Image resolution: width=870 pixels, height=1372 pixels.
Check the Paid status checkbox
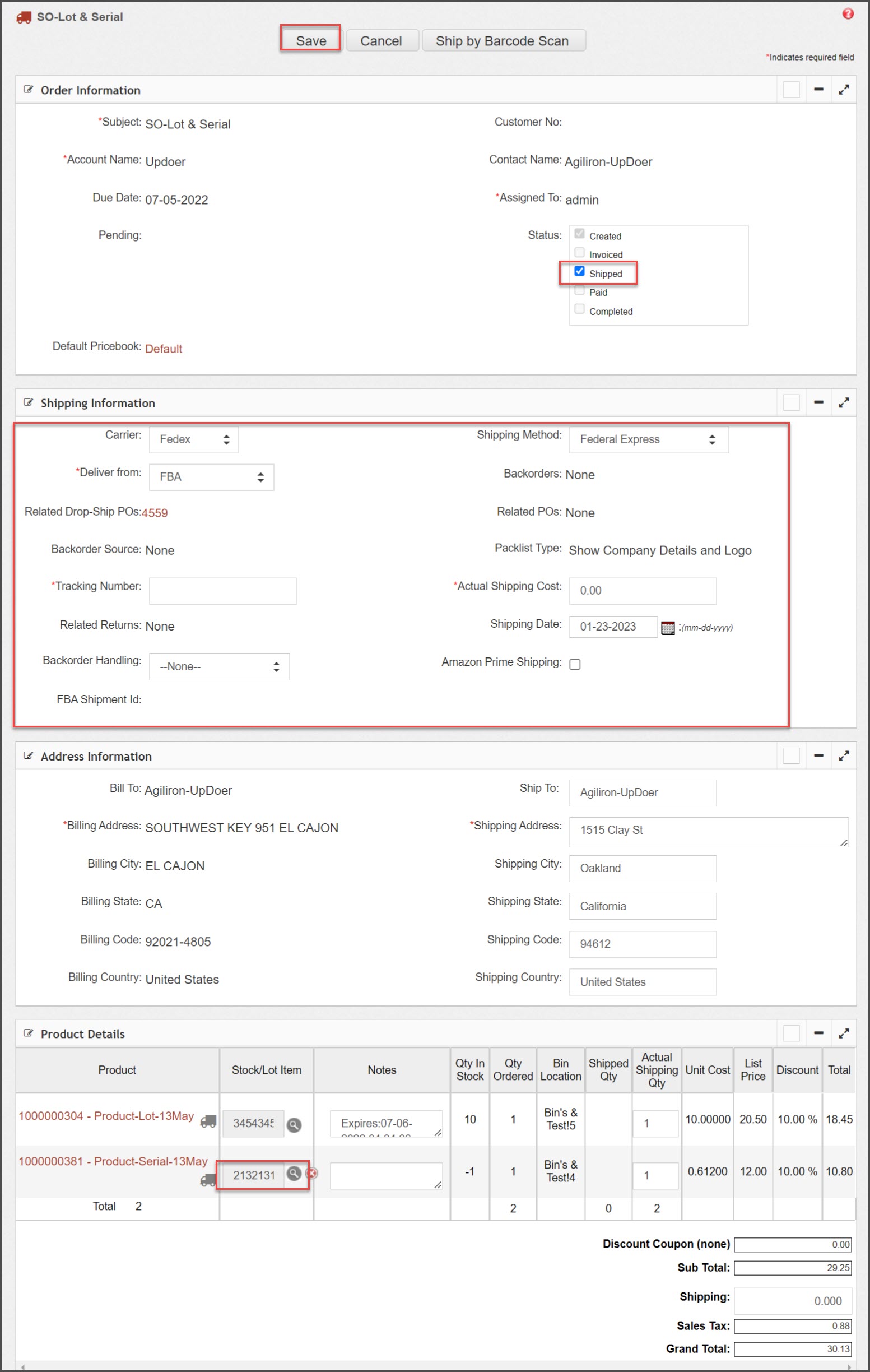pyautogui.click(x=579, y=290)
